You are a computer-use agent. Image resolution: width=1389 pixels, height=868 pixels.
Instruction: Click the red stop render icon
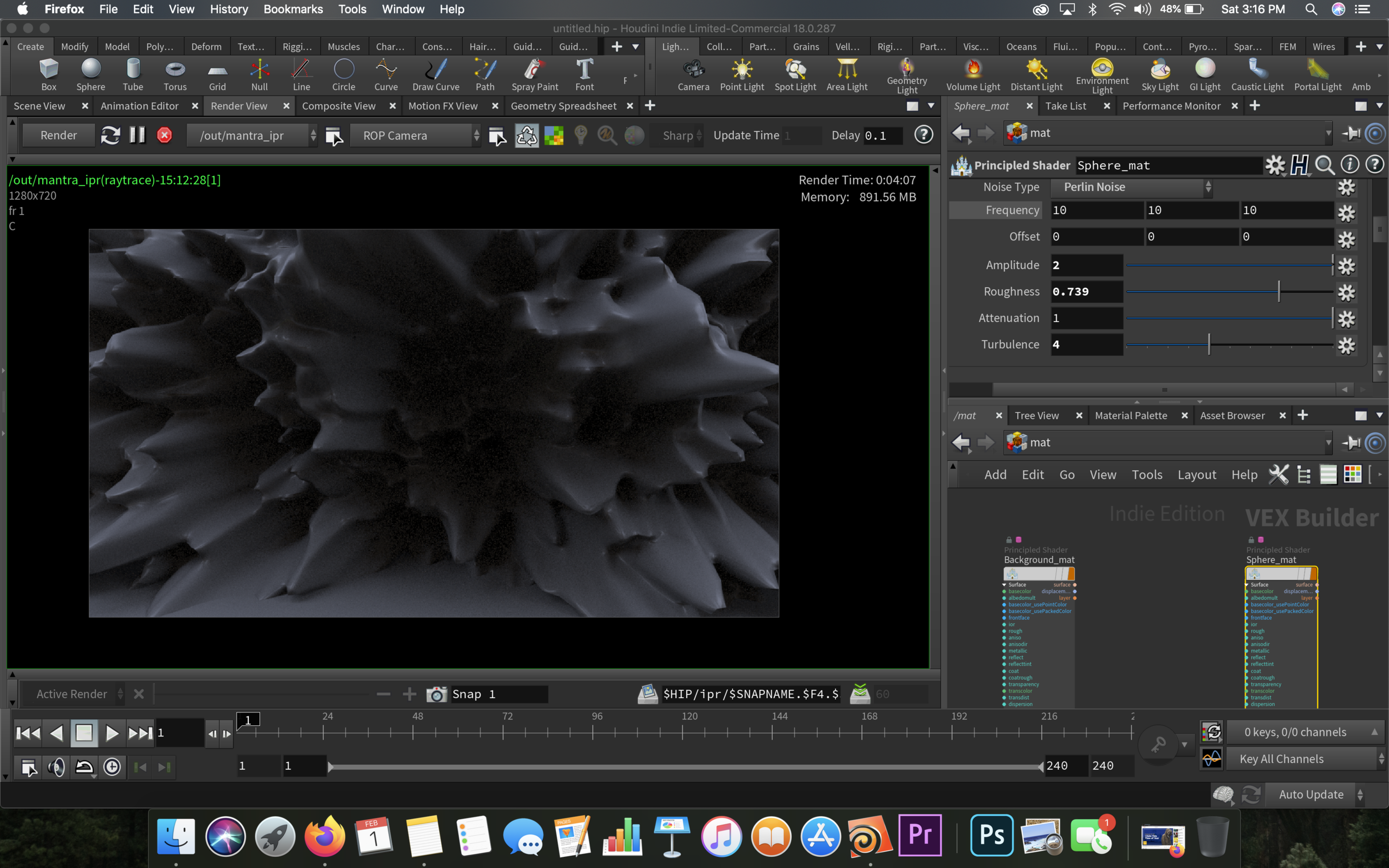click(x=164, y=136)
